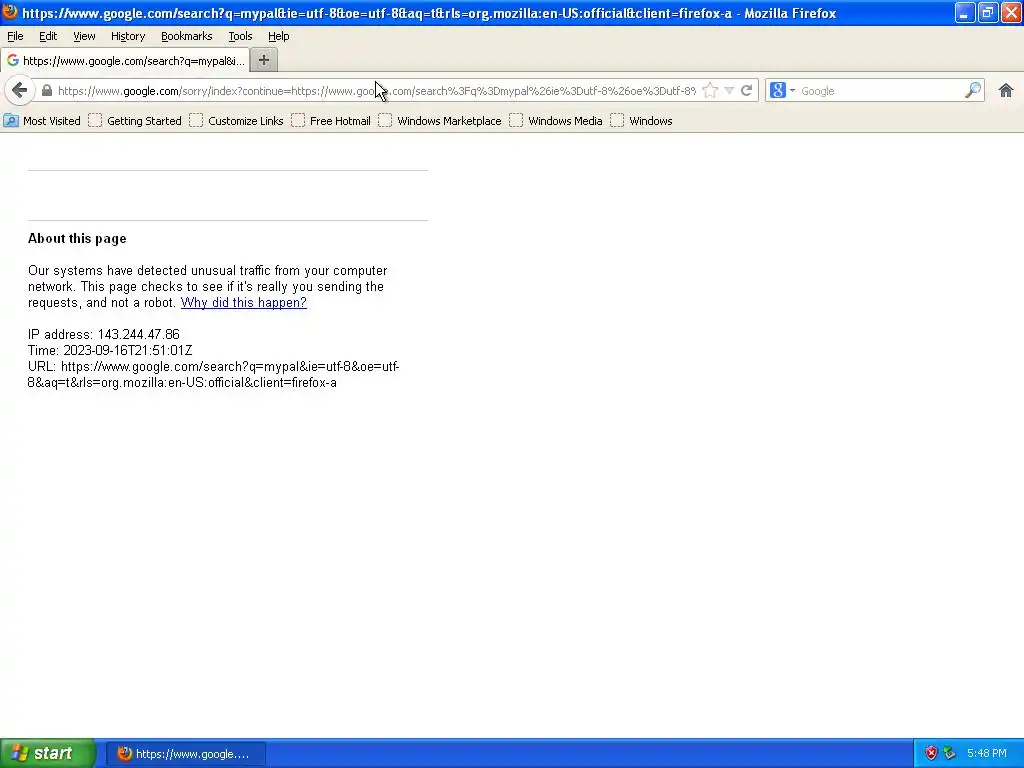
Task: Open the Tools menu
Action: point(240,37)
